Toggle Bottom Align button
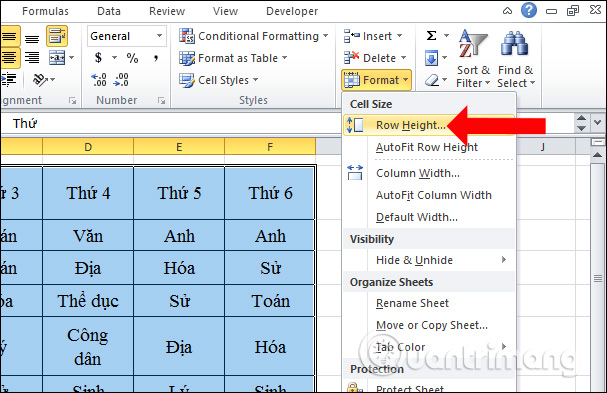The height and width of the screenshot is (393, 607). tap(32, 38)
